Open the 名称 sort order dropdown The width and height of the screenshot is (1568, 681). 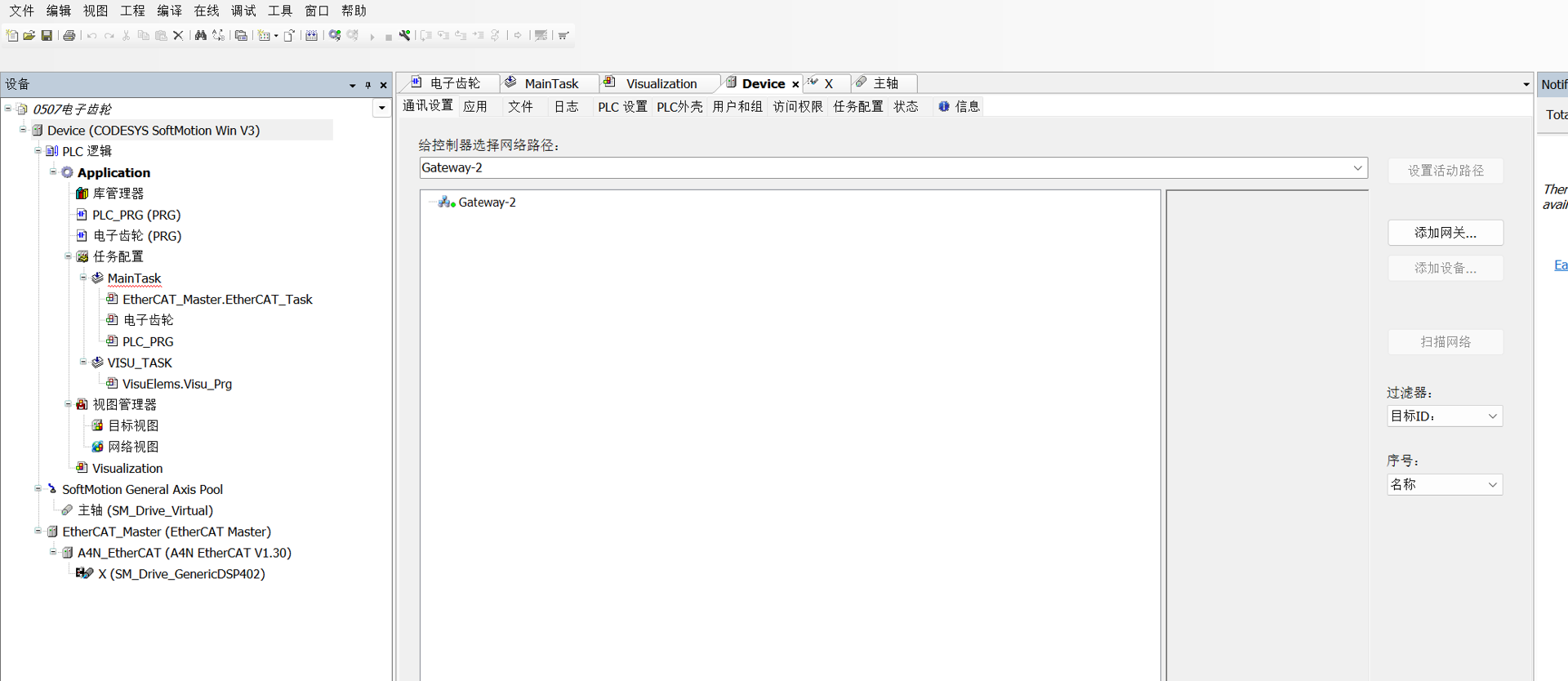point(1492,484)
